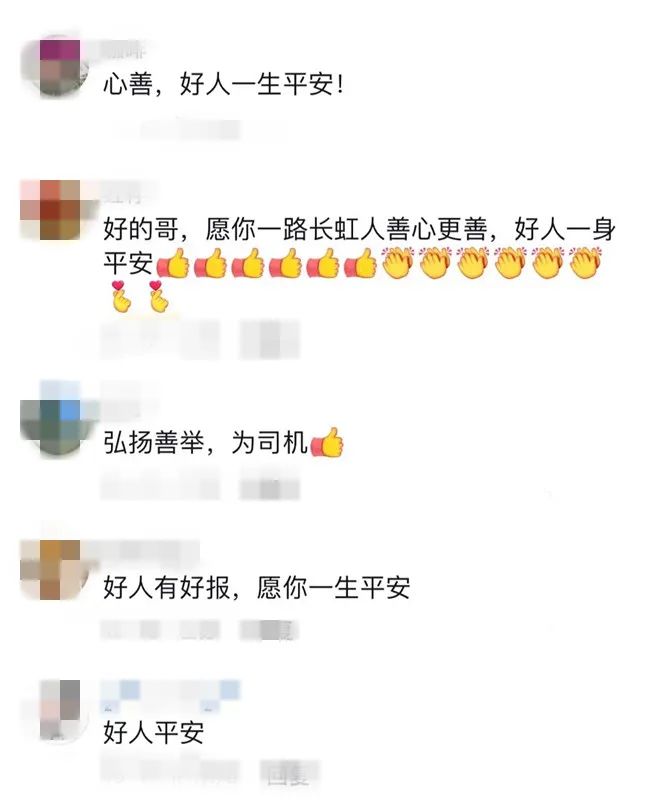Image resolution: width=665 pixels, height=800 pixels.
Task: Tap the first clapping hands emoji
Action: click(399, 263)
